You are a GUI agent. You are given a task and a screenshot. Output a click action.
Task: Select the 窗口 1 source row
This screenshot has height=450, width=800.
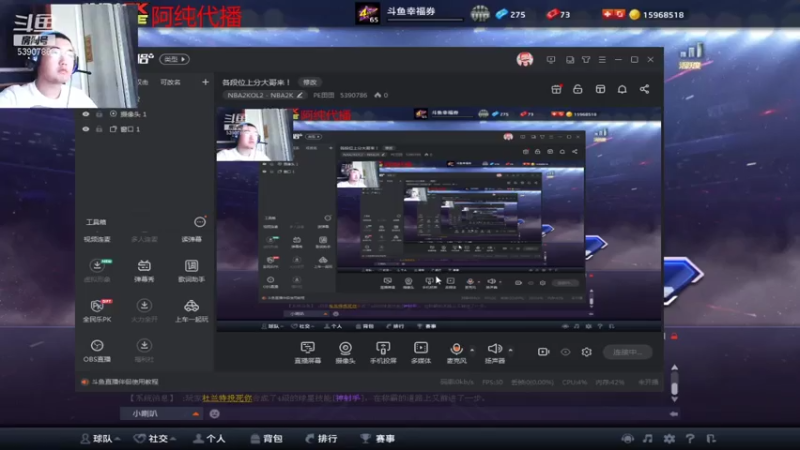click(145, 129)
